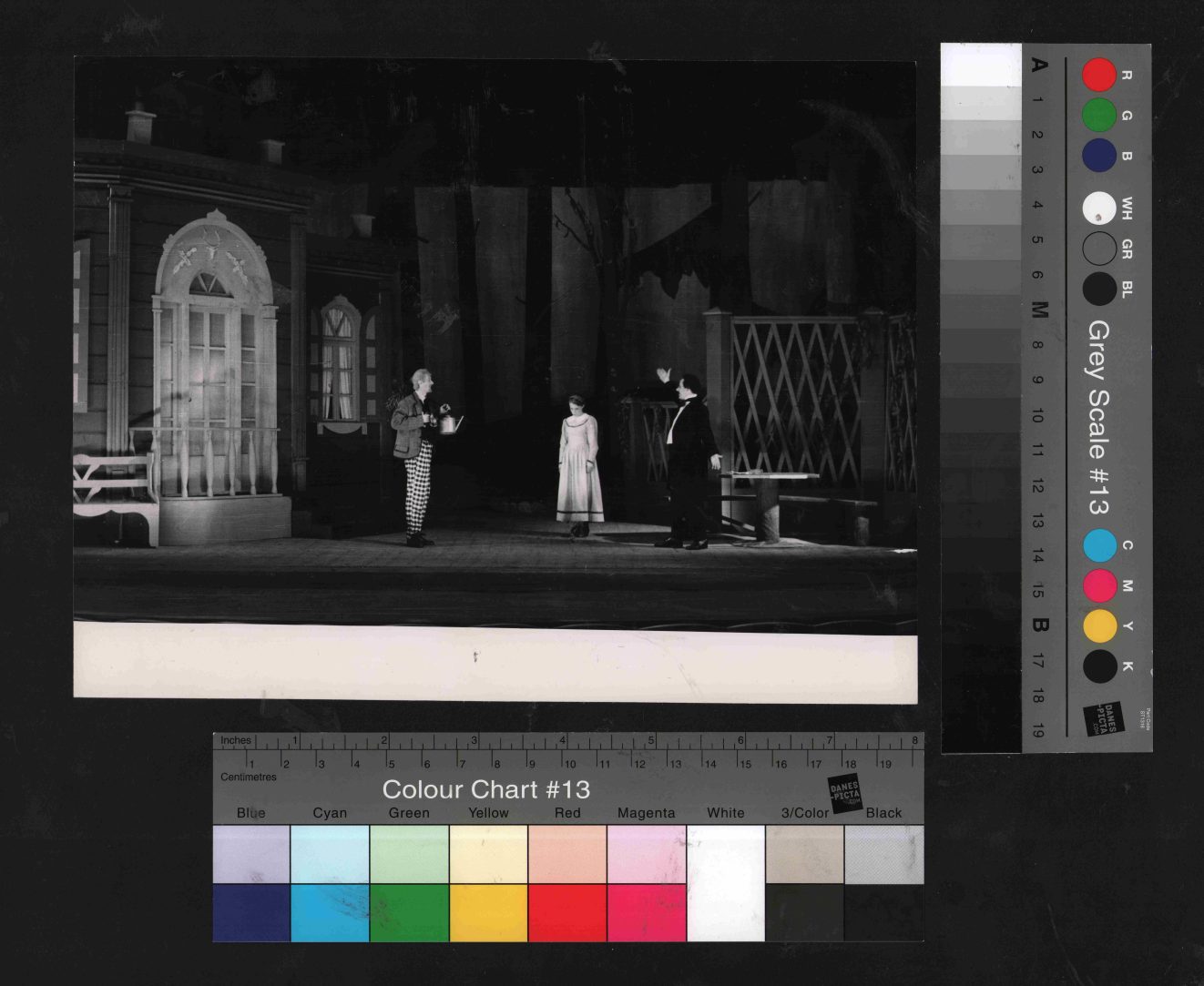Choose the solid yellow swatch in Colour Chart
The width and height of the screenshot is (1204, 986).
pos(488,912)
